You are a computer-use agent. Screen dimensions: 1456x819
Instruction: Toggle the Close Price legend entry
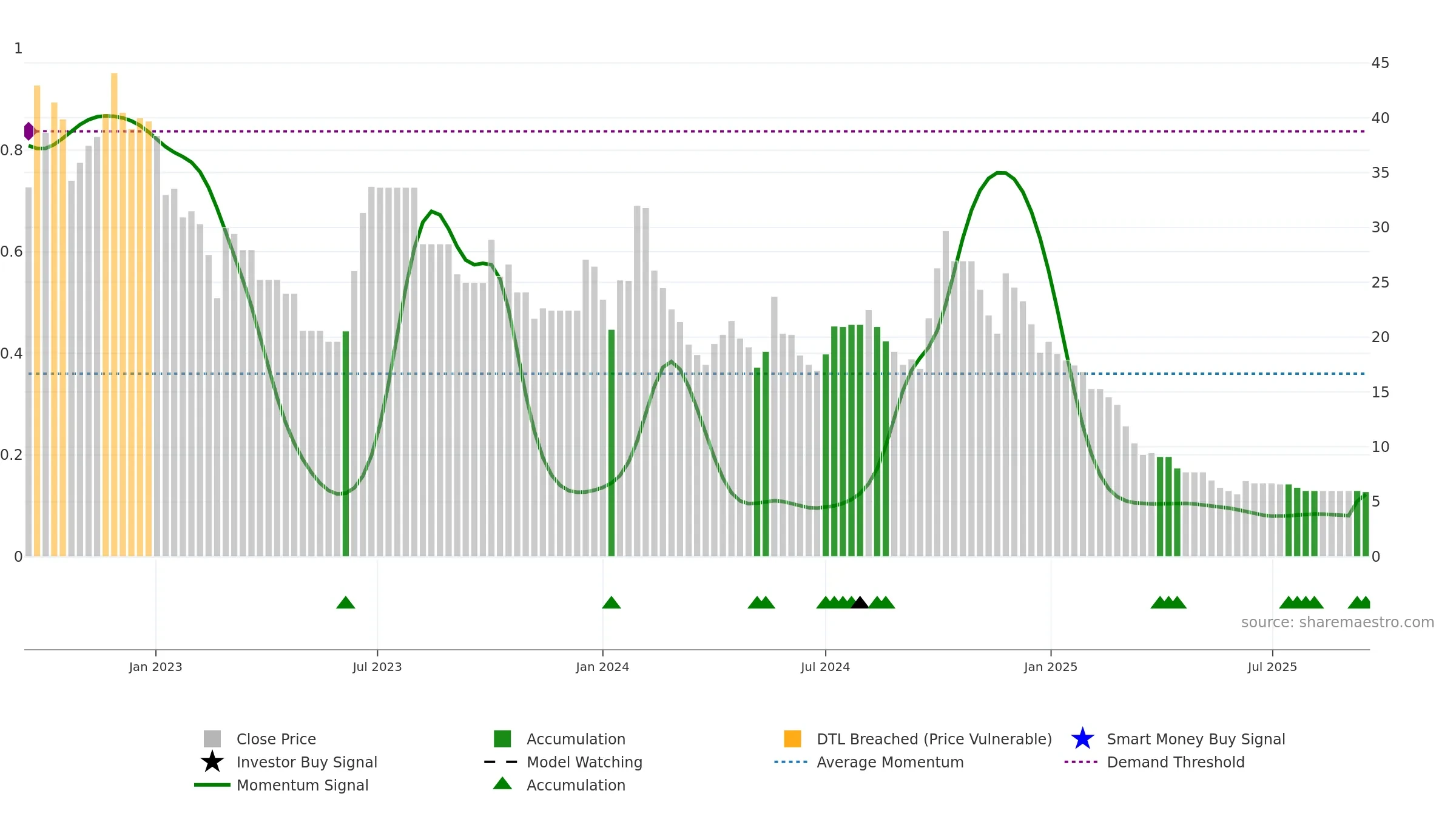pyautogui.click(x=276, y=739)
